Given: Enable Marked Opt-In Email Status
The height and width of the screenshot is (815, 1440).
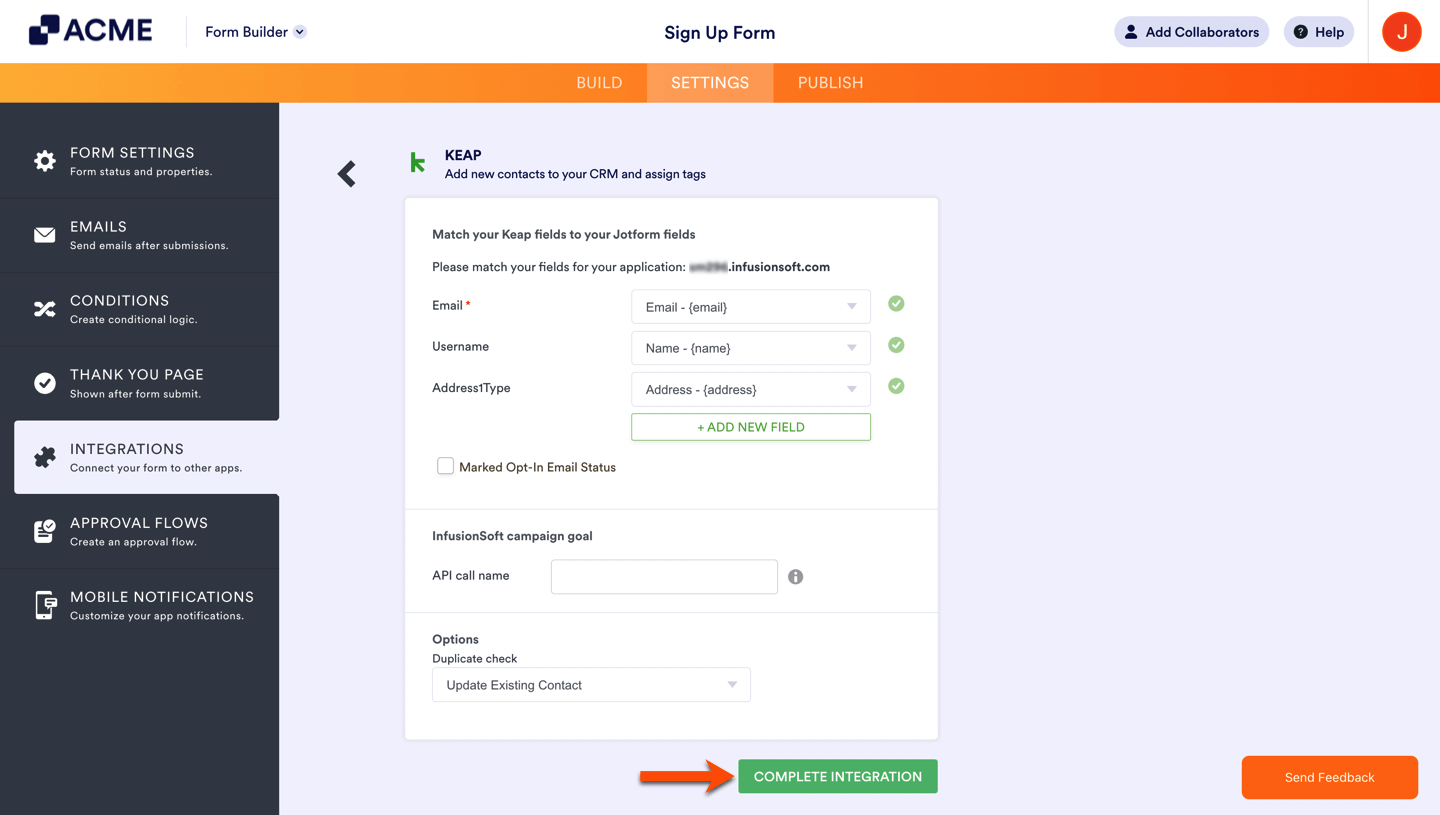Looking at the screenshot, I should click(x=445, y=466).
